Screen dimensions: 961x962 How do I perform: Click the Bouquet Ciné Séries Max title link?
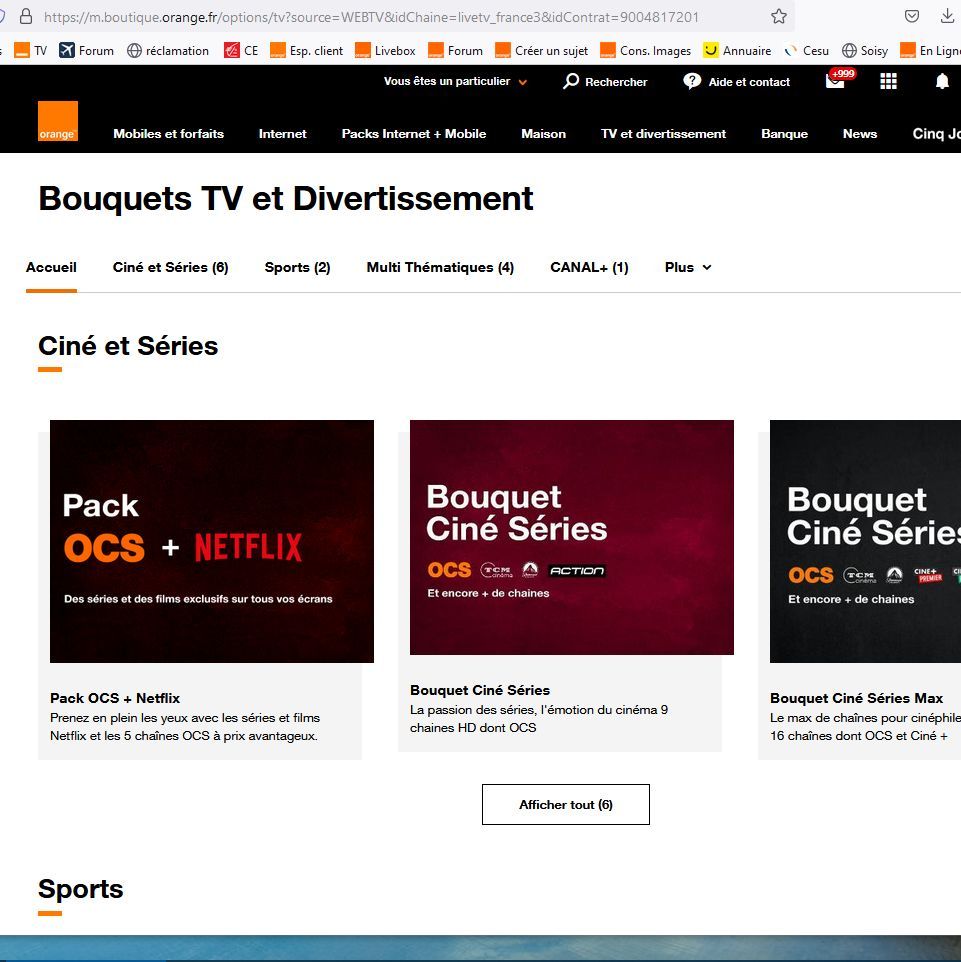(x=857, y=698)
